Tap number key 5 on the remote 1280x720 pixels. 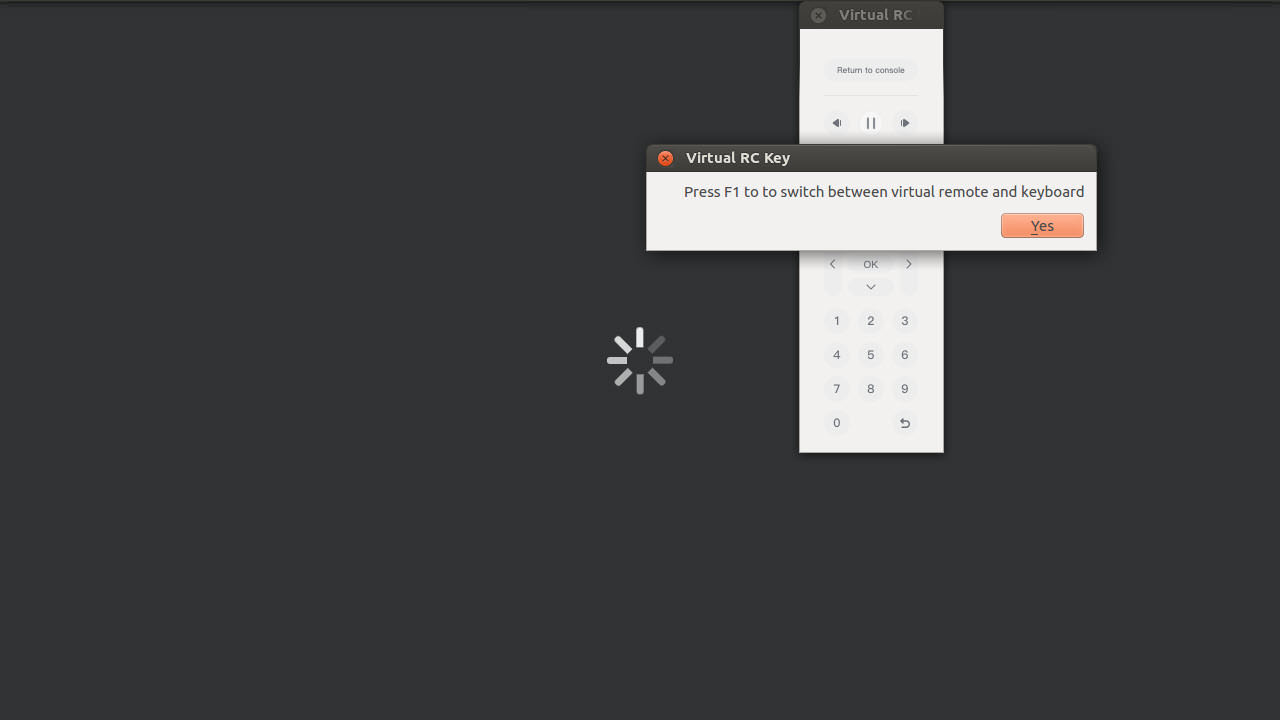pos(871,355)
